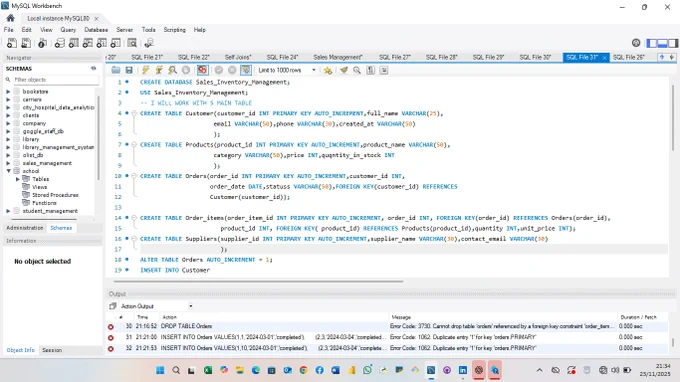Click the create stored procedure toolbar icon
The height and width of the screenshot is (382, 680).
[x=101, y=43]
